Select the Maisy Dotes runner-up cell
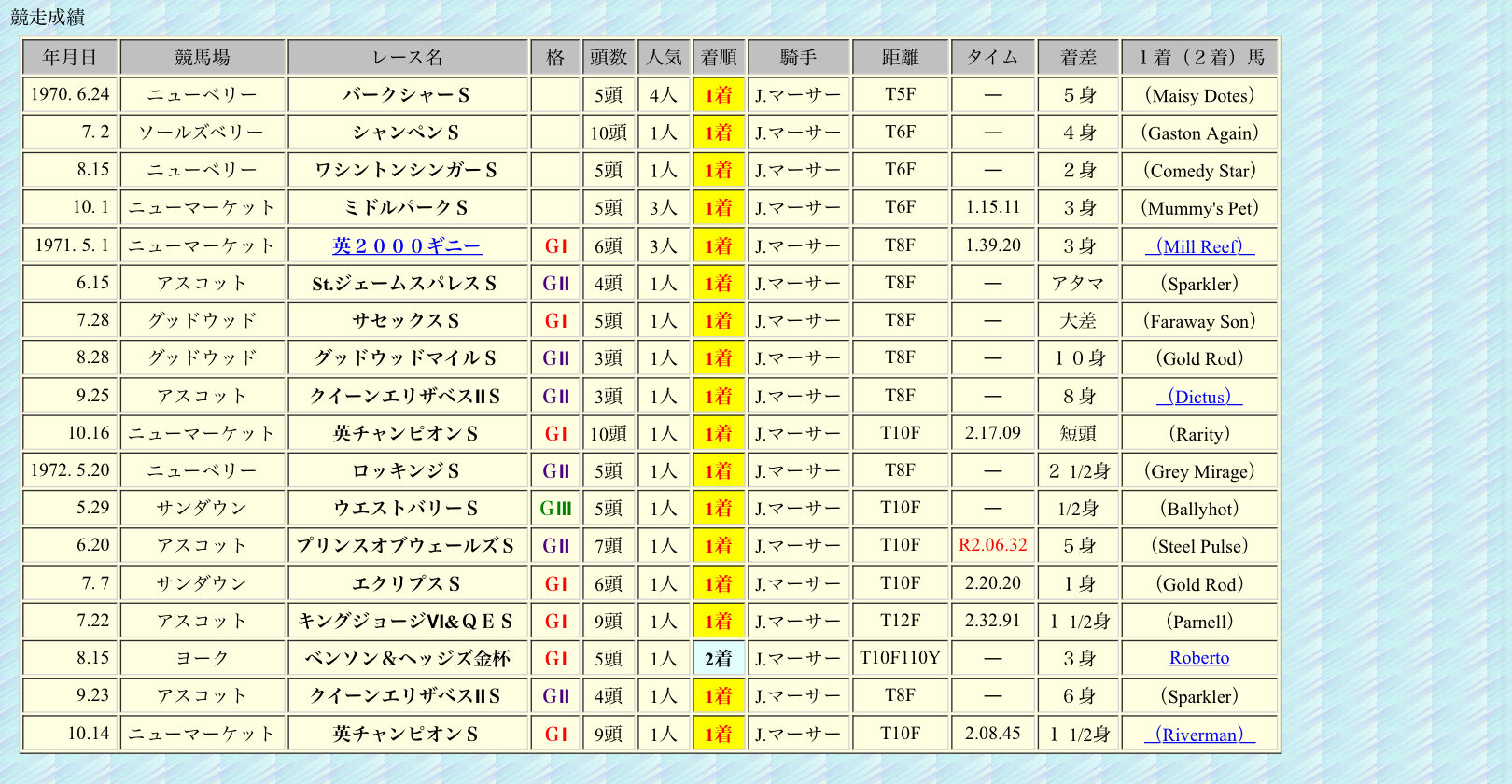Image resolution: width=1512 pixels, height=784 pixels. coord(1199,95)
